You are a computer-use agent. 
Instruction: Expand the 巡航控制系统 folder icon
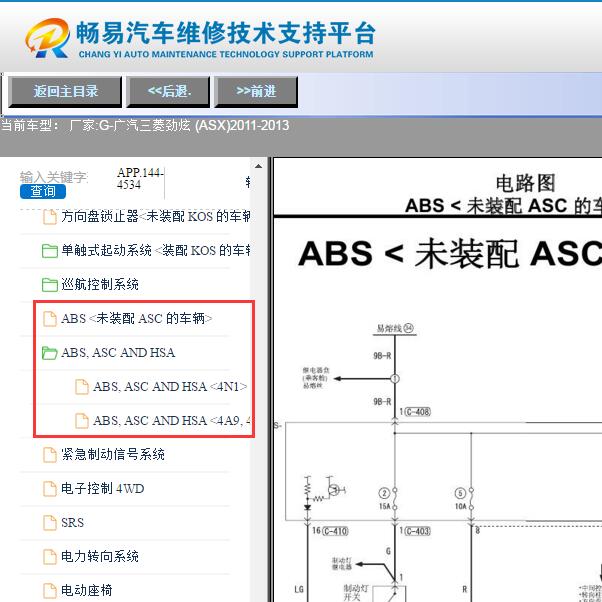coord(50,284)
